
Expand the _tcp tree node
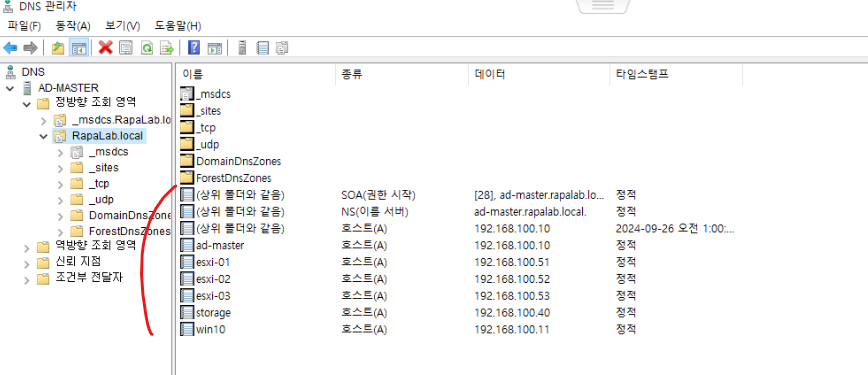point(60,184)
